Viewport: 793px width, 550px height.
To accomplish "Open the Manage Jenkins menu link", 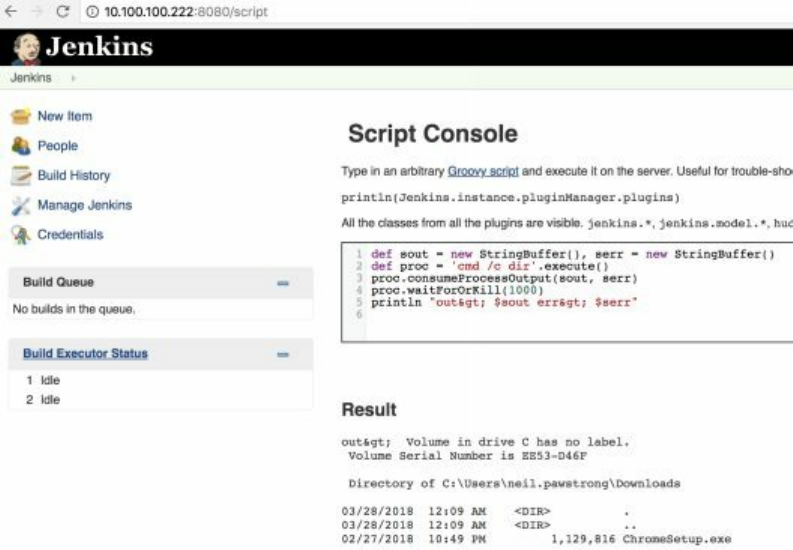I will coord(84,205).
